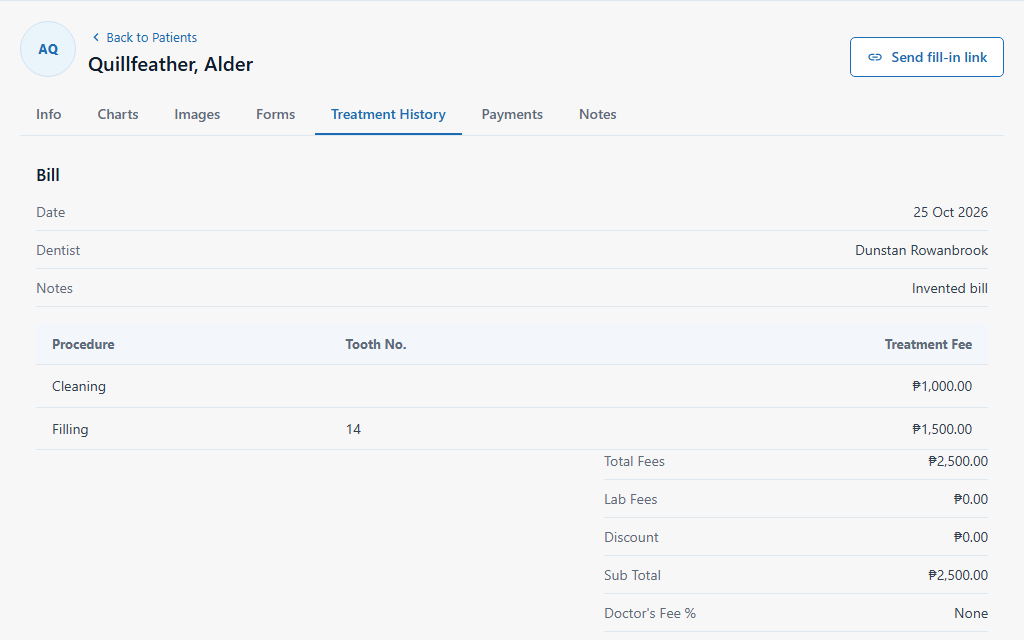Click the Discount amount ₱0.00
1024x640 pixels.
point(970,537)
